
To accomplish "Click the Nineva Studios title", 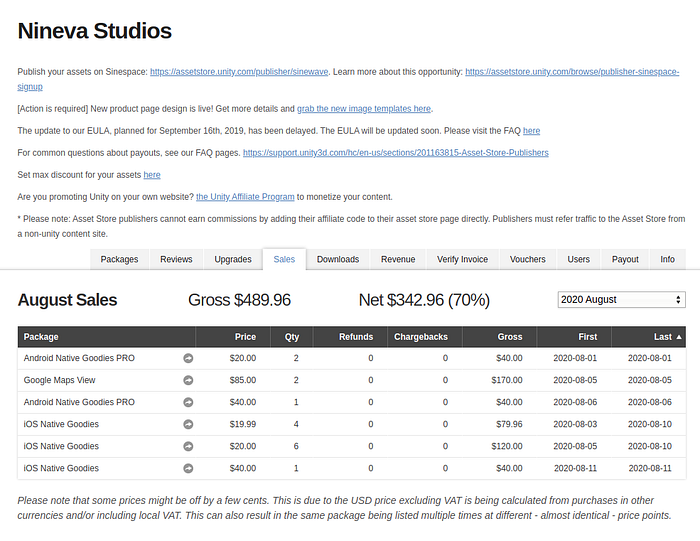I will coord(95,31).
